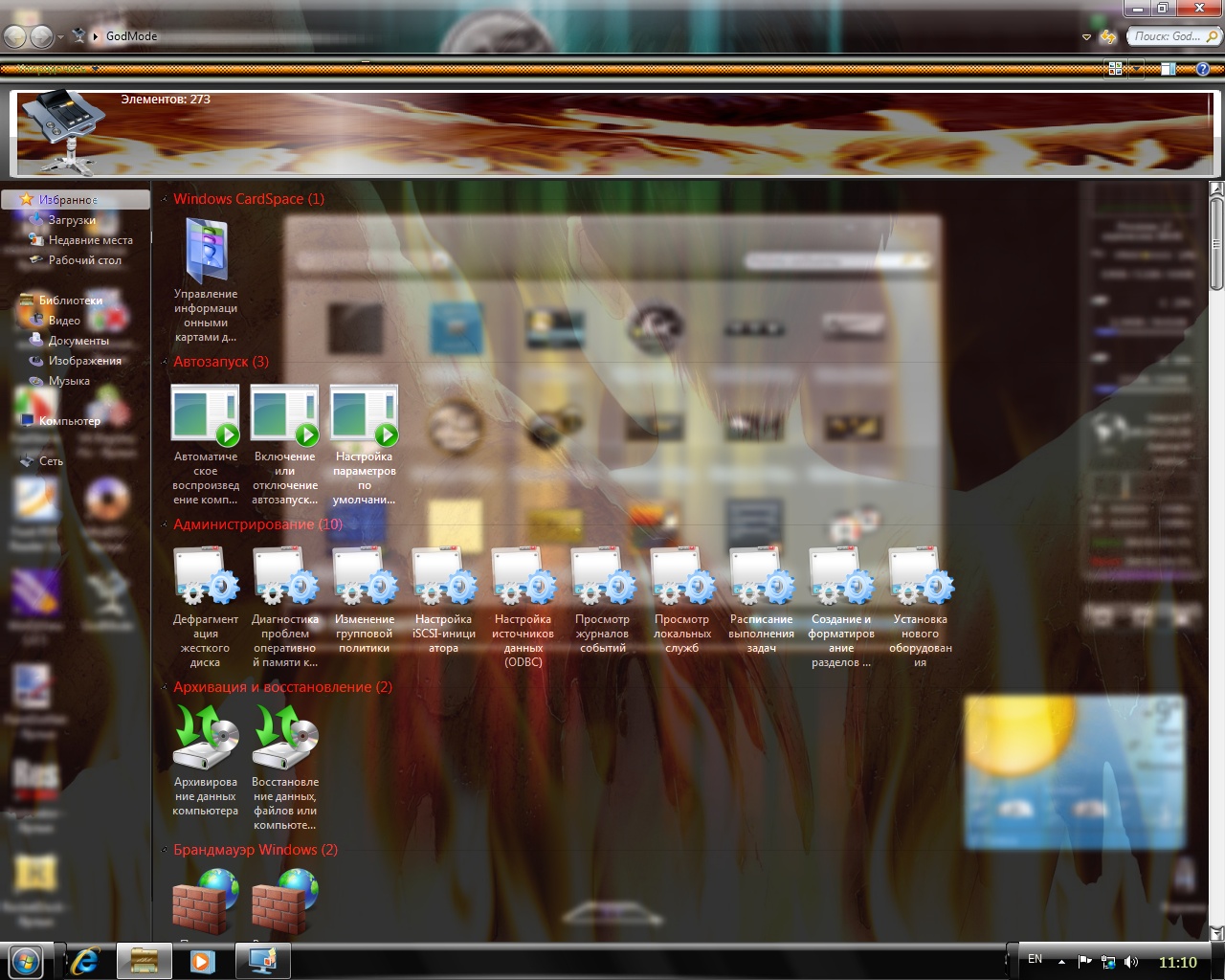This screenshot has height=980, width=1225.
Task: Select Компьютер in the navigation pane
Action: tap(70, 421)
